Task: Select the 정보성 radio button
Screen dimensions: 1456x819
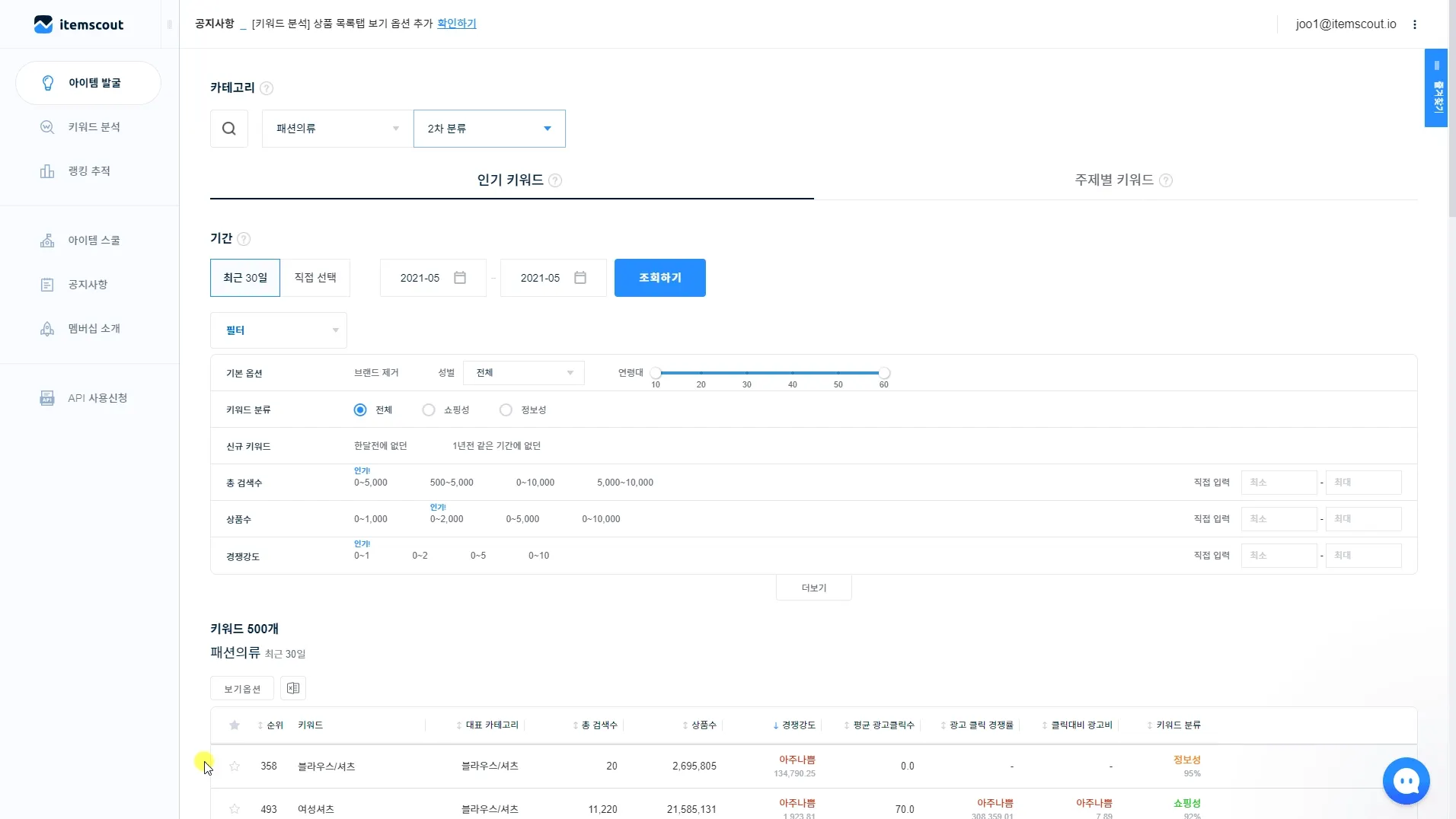Action: coord(506,410)
